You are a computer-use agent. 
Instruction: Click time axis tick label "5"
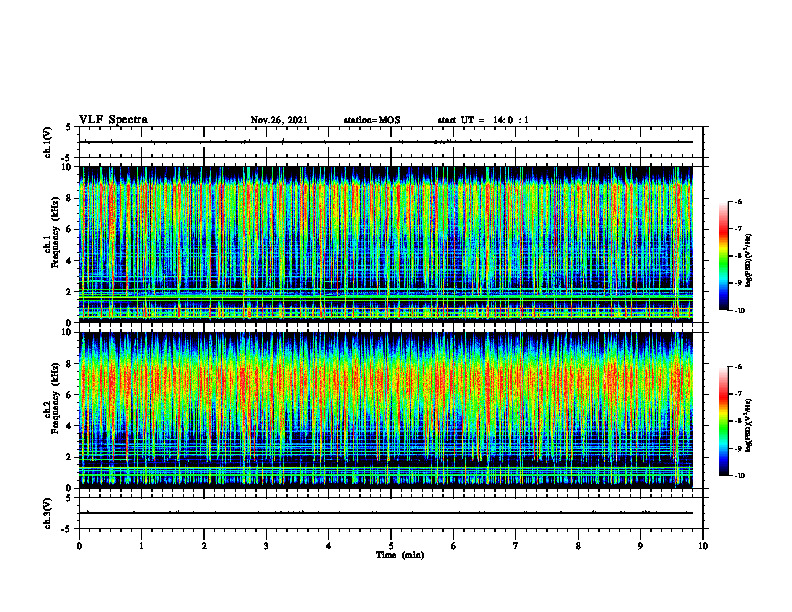391,546
